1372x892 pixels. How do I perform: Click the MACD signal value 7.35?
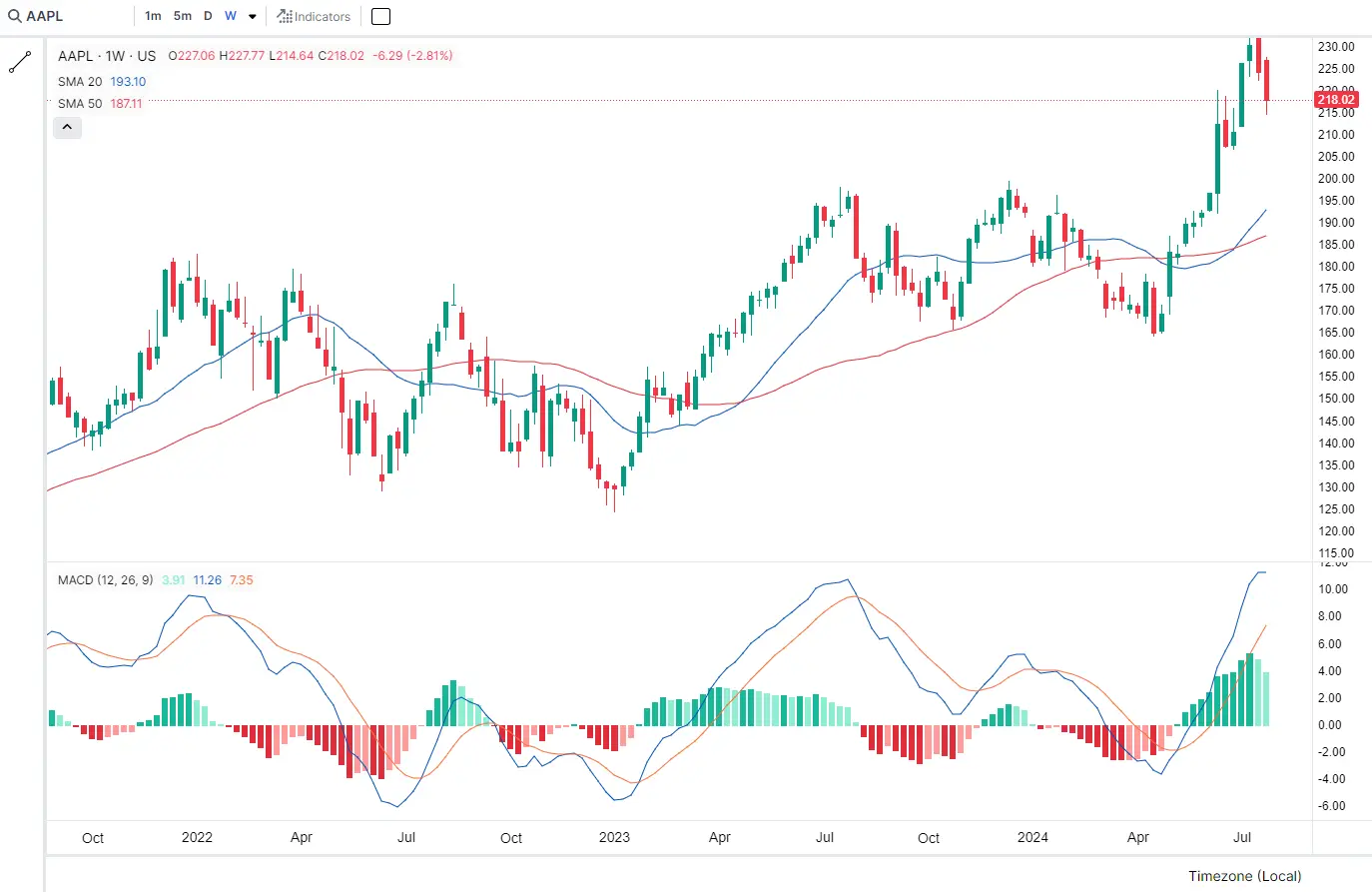tap(242, 580)
